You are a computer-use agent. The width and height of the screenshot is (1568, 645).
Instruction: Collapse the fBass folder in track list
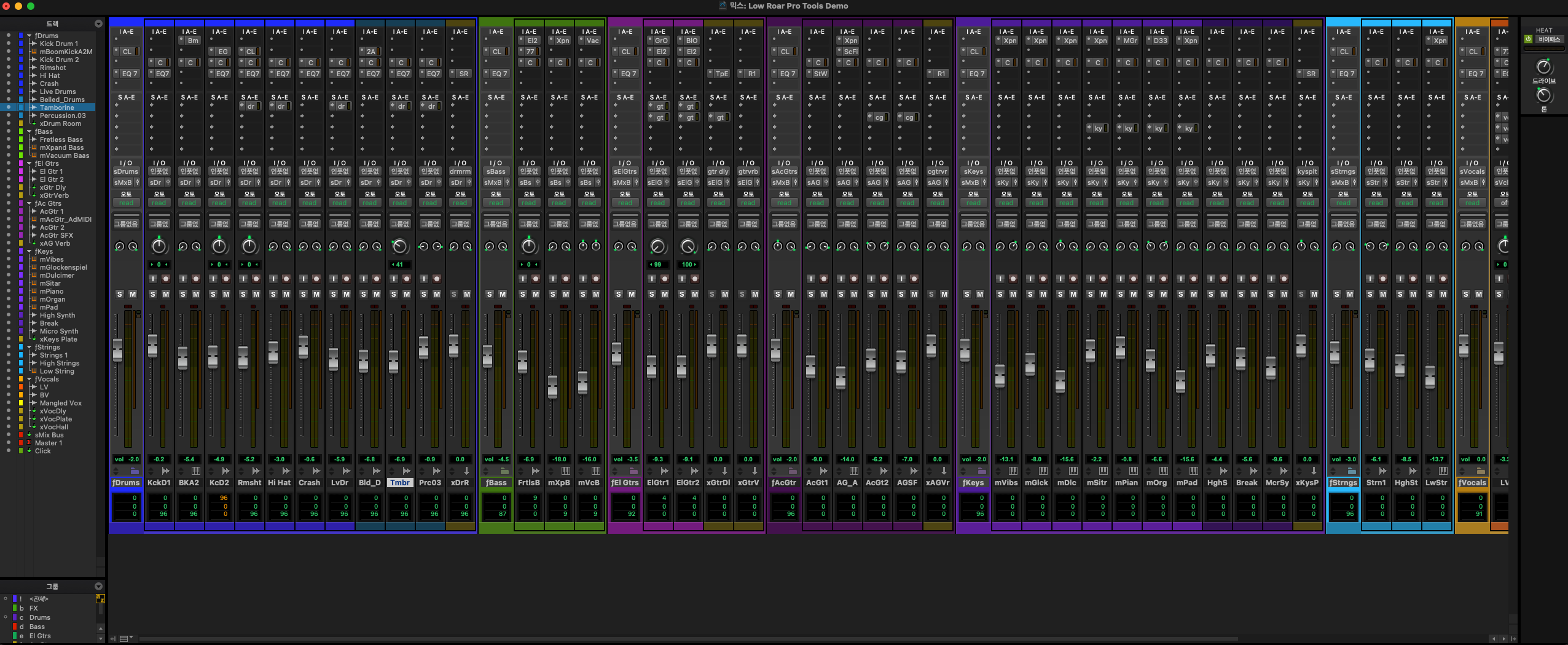pyautogui.click(x=29, y=131)
